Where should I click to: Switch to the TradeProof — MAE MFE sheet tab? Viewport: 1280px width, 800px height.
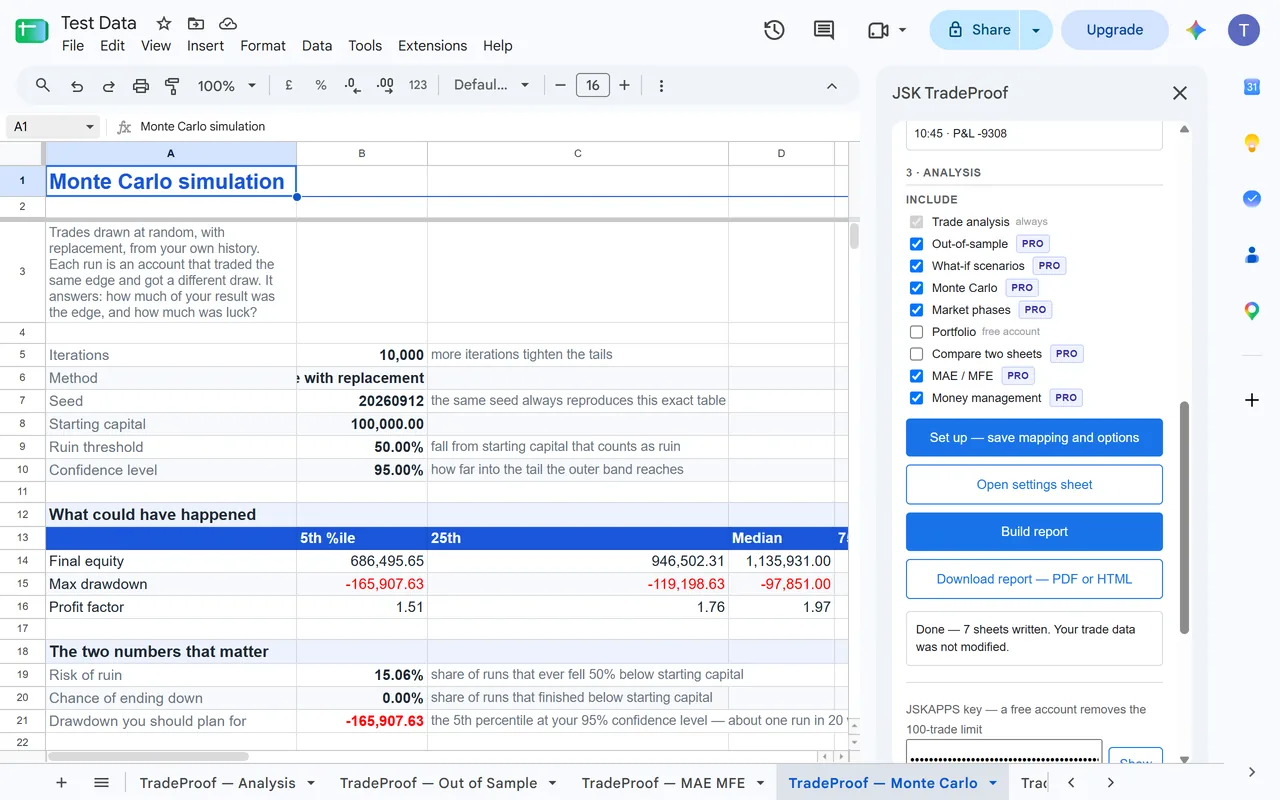click(663, 783)
